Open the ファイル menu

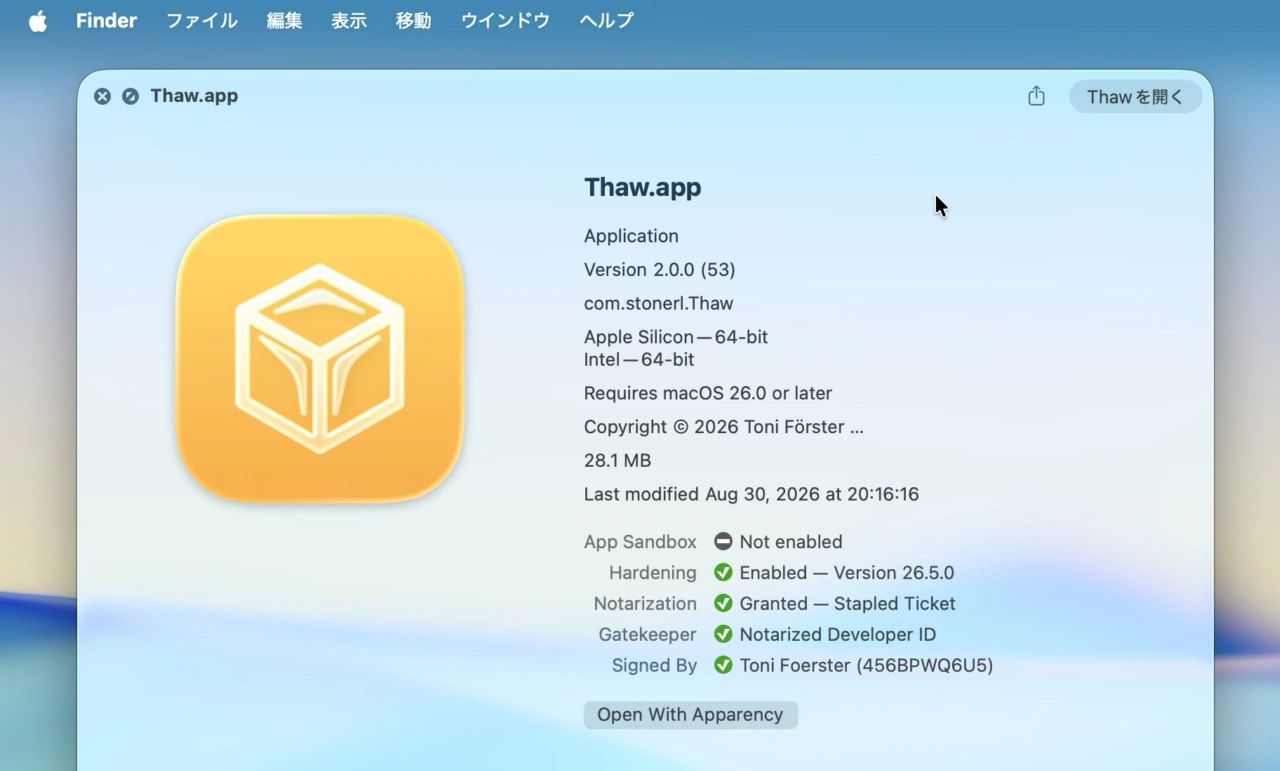[202, 21]
